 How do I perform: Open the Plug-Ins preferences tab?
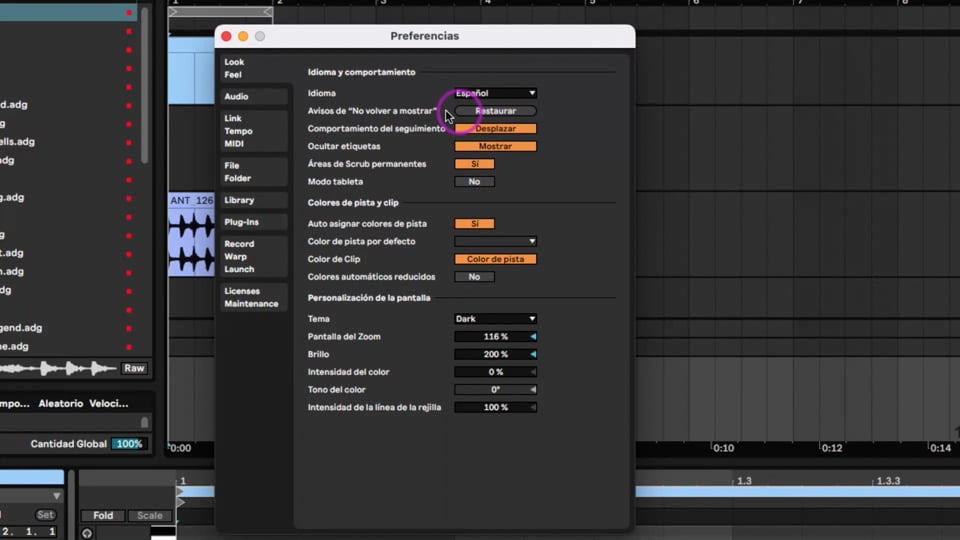[253, 222]
